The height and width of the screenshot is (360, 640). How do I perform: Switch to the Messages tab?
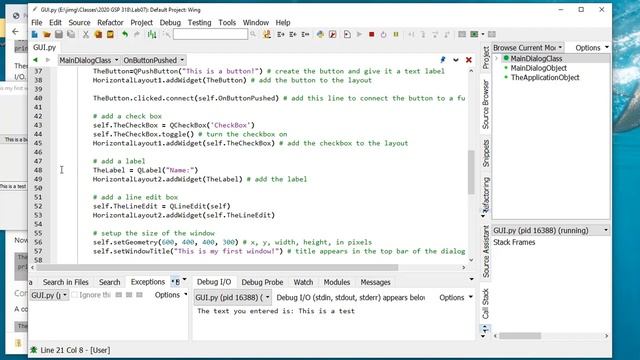point(375,282)
